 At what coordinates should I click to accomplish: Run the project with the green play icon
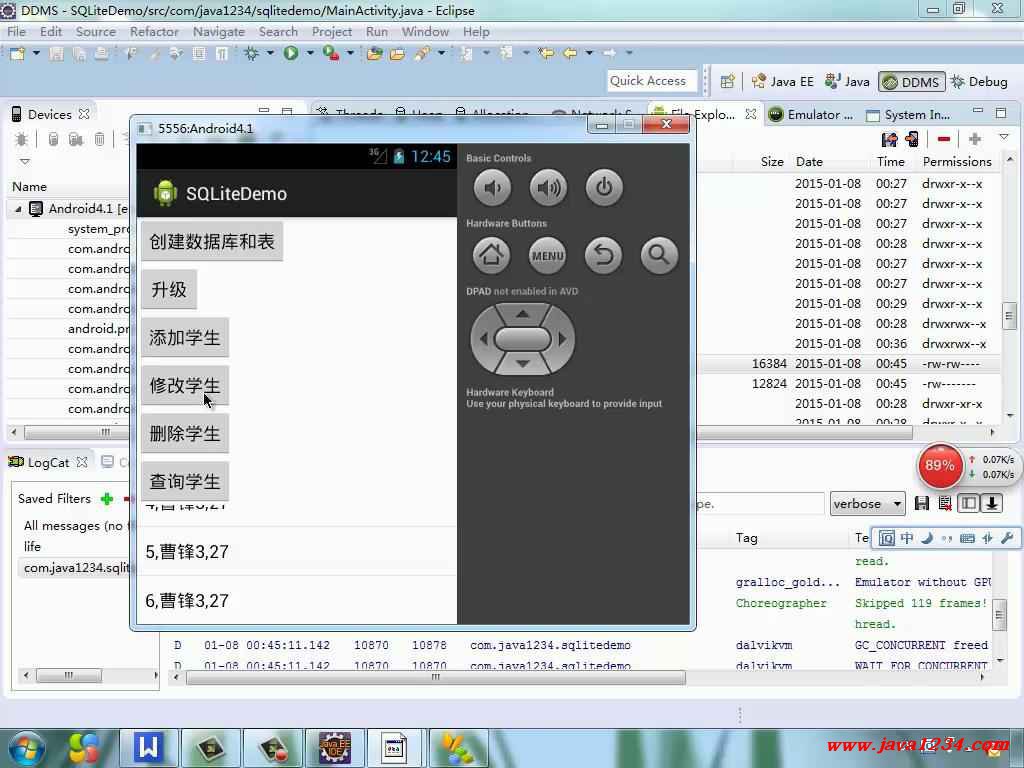(291, 54)
